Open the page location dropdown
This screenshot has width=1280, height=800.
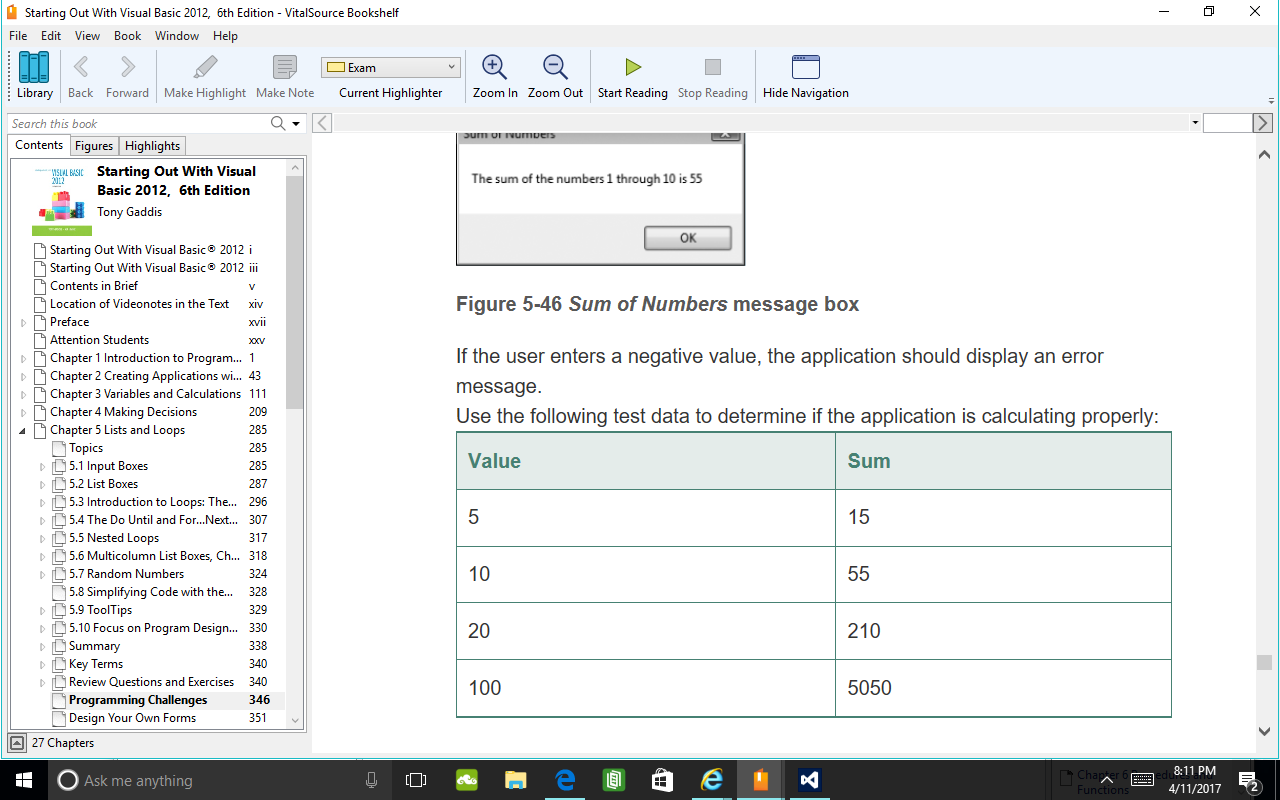pyautogui.click(x=1196, y=123)
